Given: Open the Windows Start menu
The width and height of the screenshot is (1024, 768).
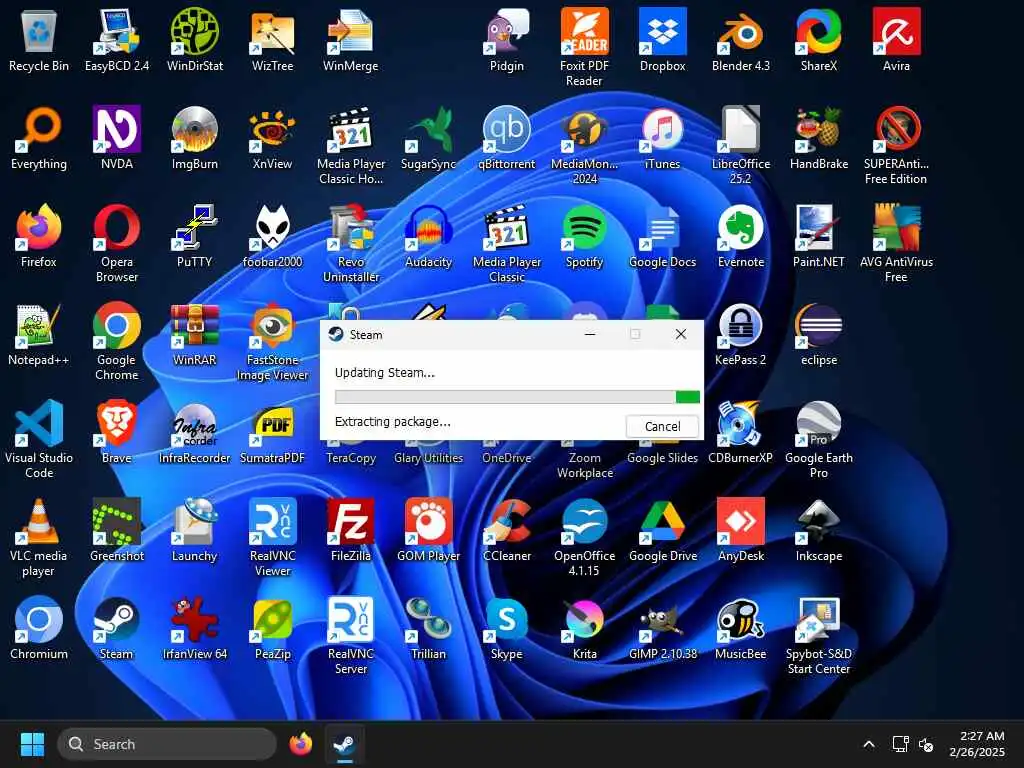Looking at the screenshot, I should pyautogui.click(x=32, y=744).
